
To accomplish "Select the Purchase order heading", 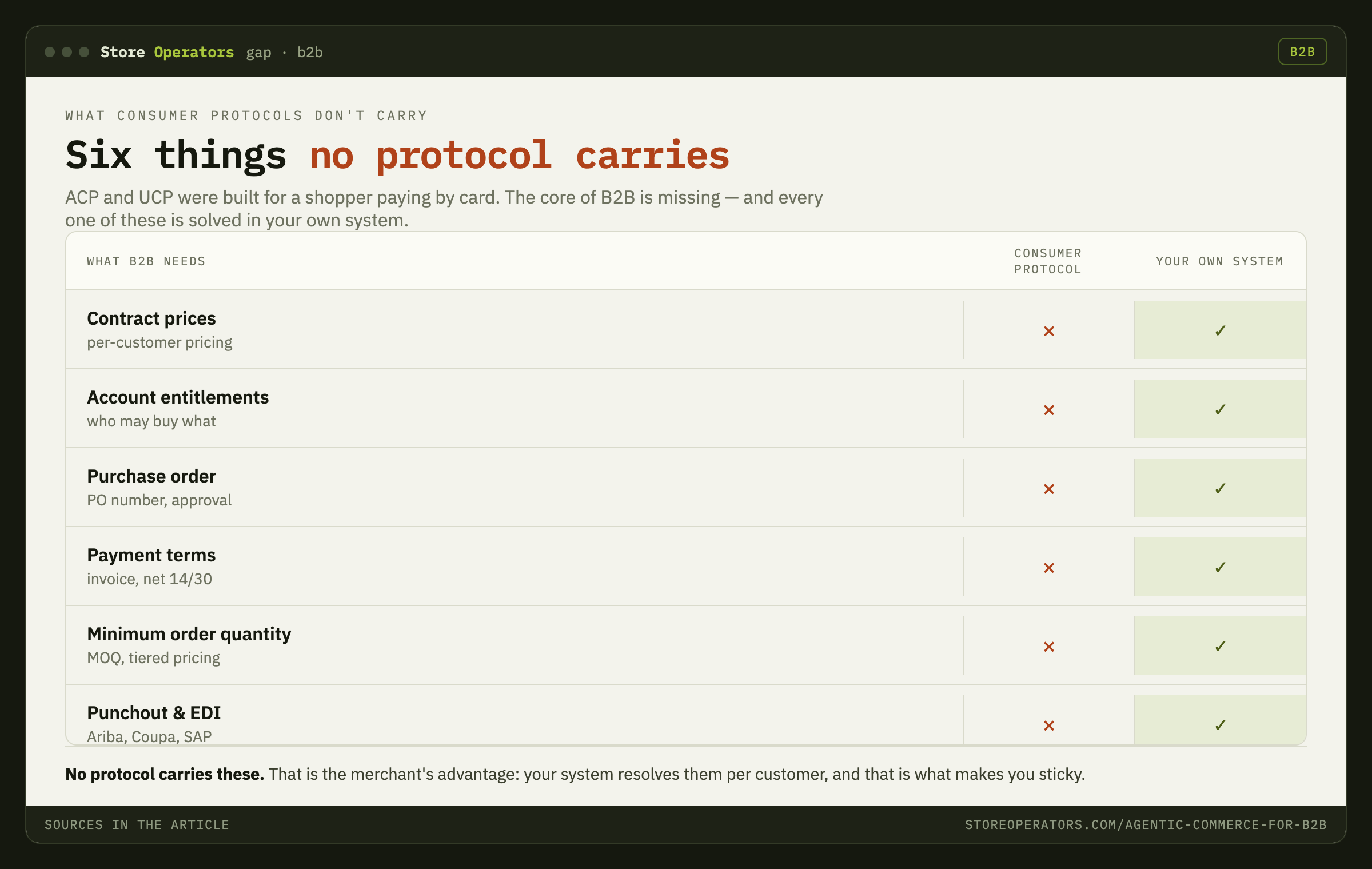I will pos(151,476).
